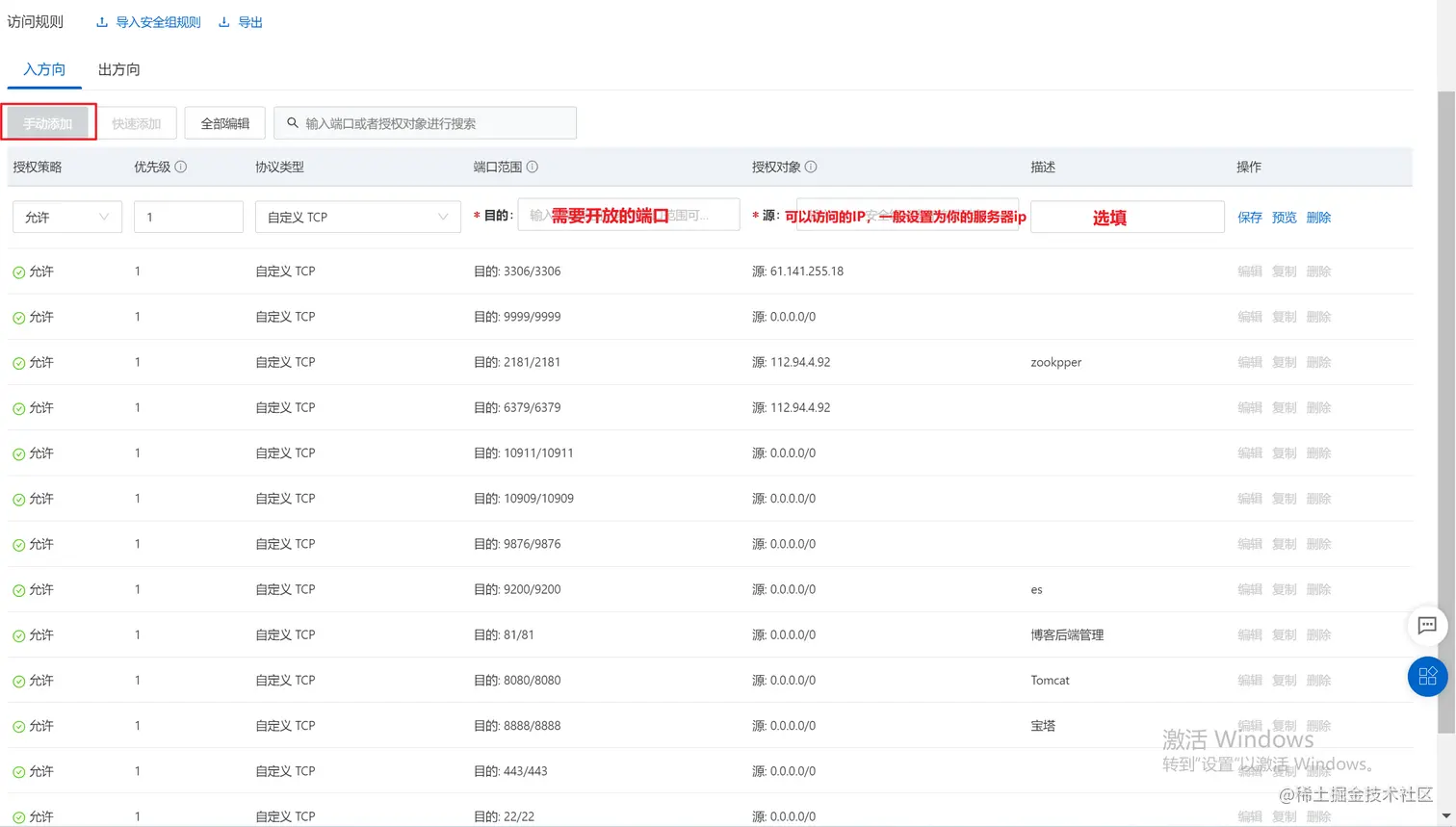Click the green allow icon on the 2181/2181 row
1456x827 pixels.
click(x=19, y=363)
